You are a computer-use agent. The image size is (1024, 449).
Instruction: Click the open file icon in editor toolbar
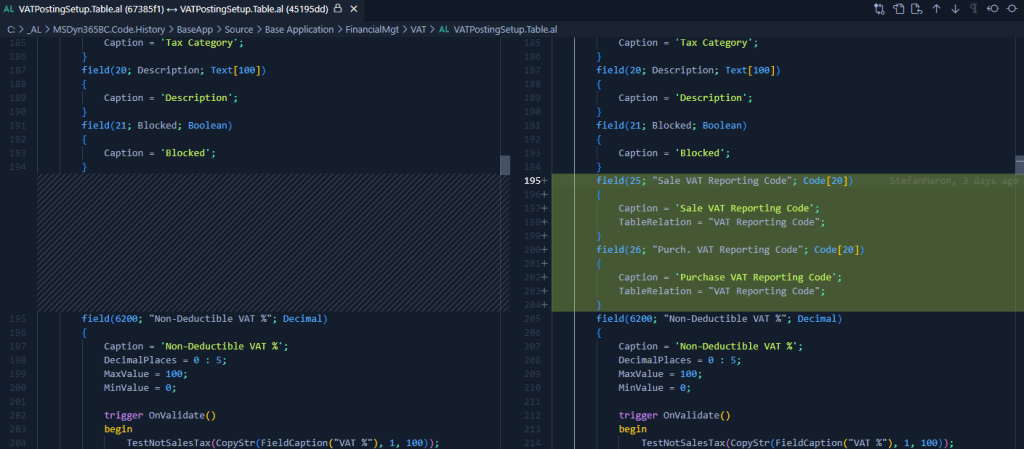pos(898,8)
